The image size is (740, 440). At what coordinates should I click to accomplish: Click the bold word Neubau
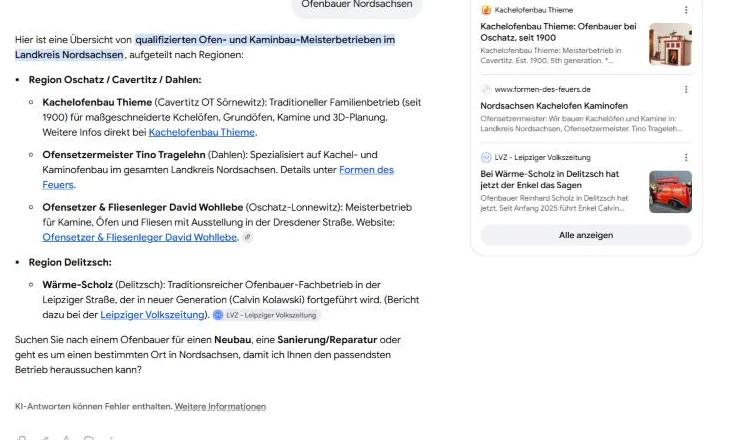point(232,340)
